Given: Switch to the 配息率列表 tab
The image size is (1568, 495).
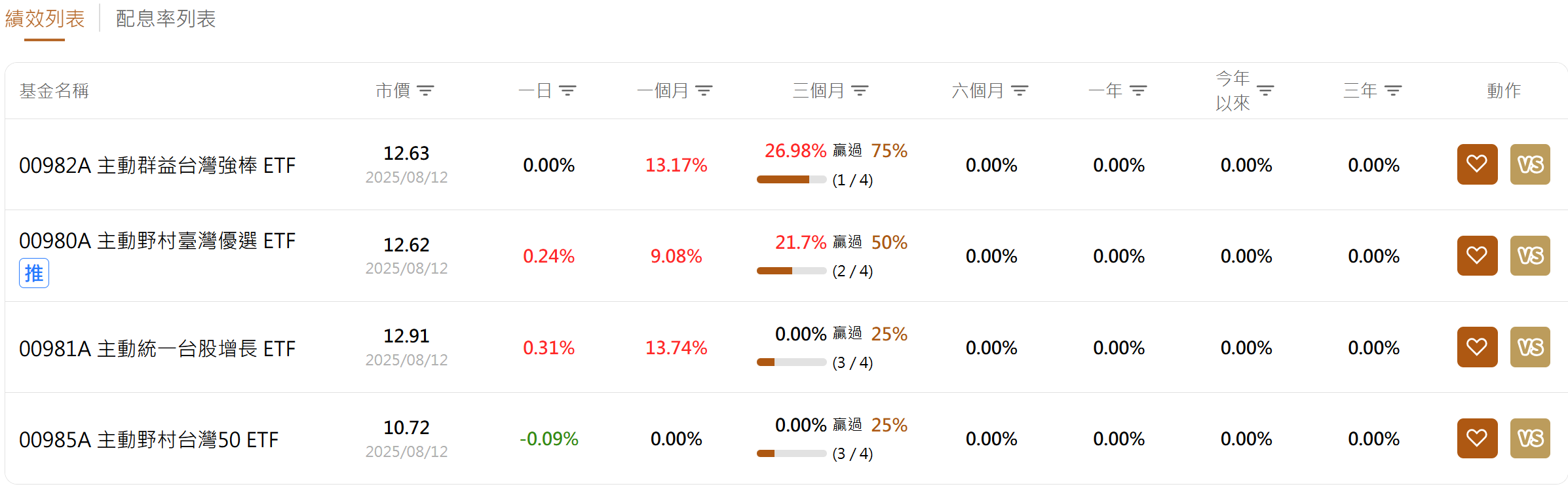Looking at the screenshot, I should point(165,19).
